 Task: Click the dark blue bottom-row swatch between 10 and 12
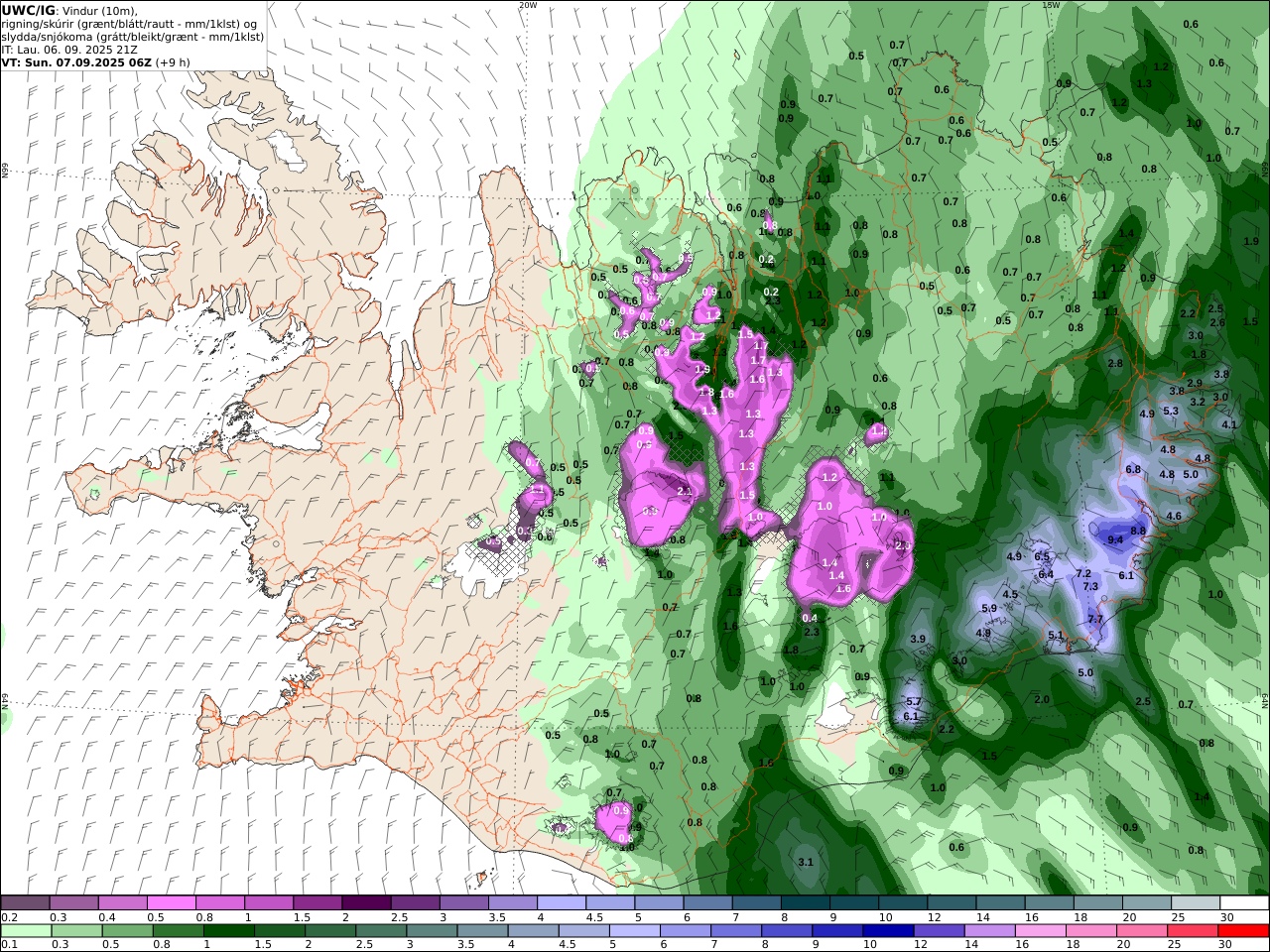pyautogui.click(x=887, y=931)
